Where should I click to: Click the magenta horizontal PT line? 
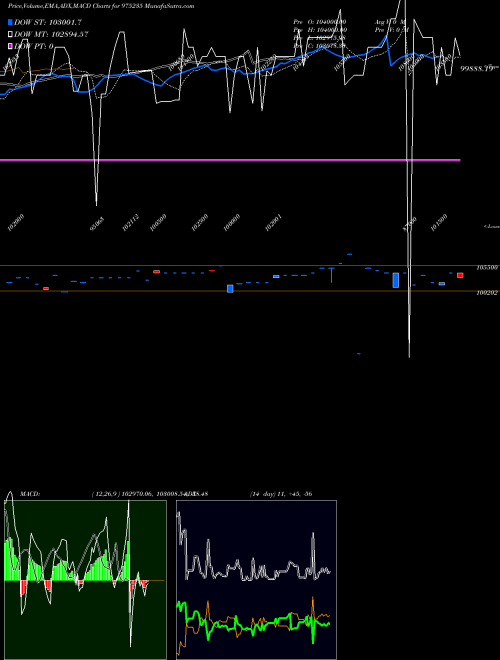point(230,160)
